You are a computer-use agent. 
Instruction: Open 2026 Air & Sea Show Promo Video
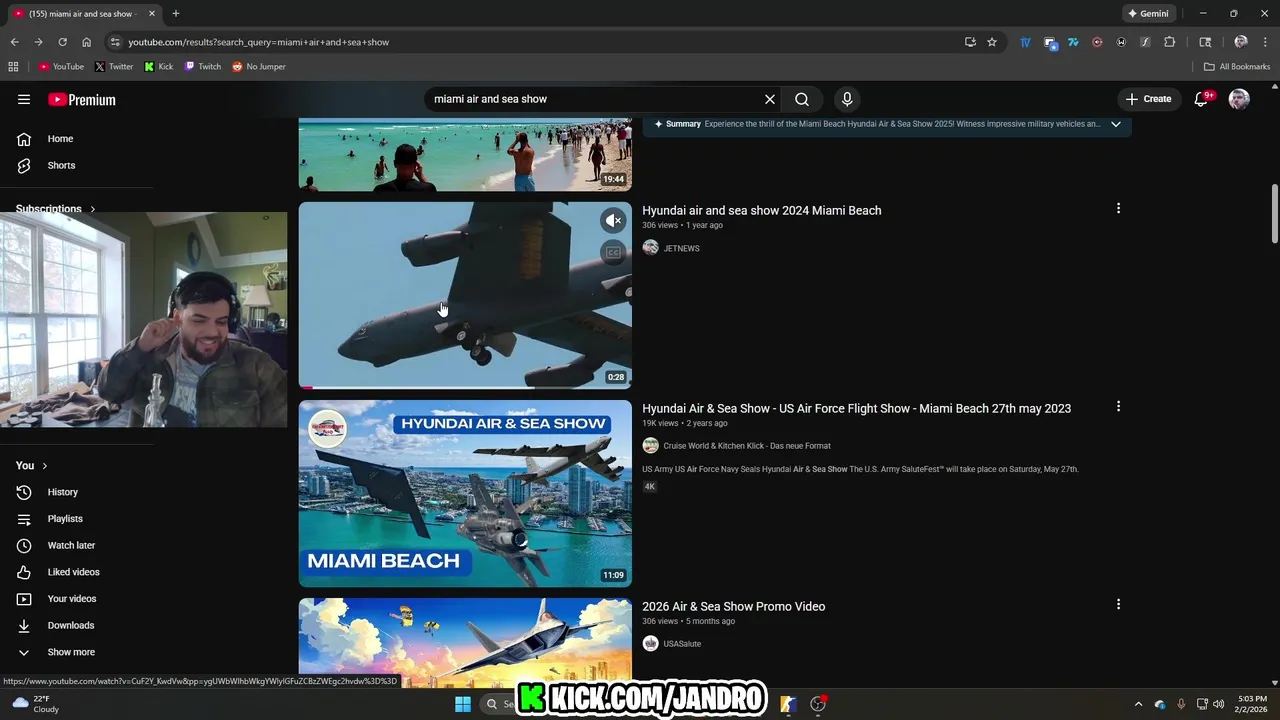(x=733, y=607)
